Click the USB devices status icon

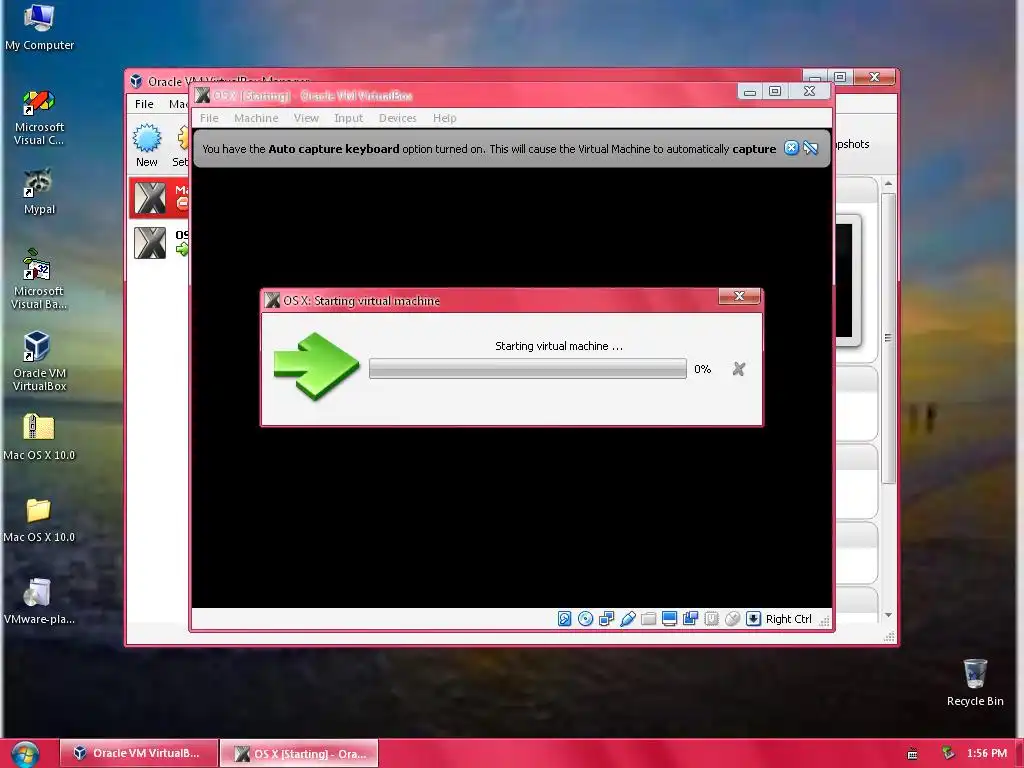(628, 618)
